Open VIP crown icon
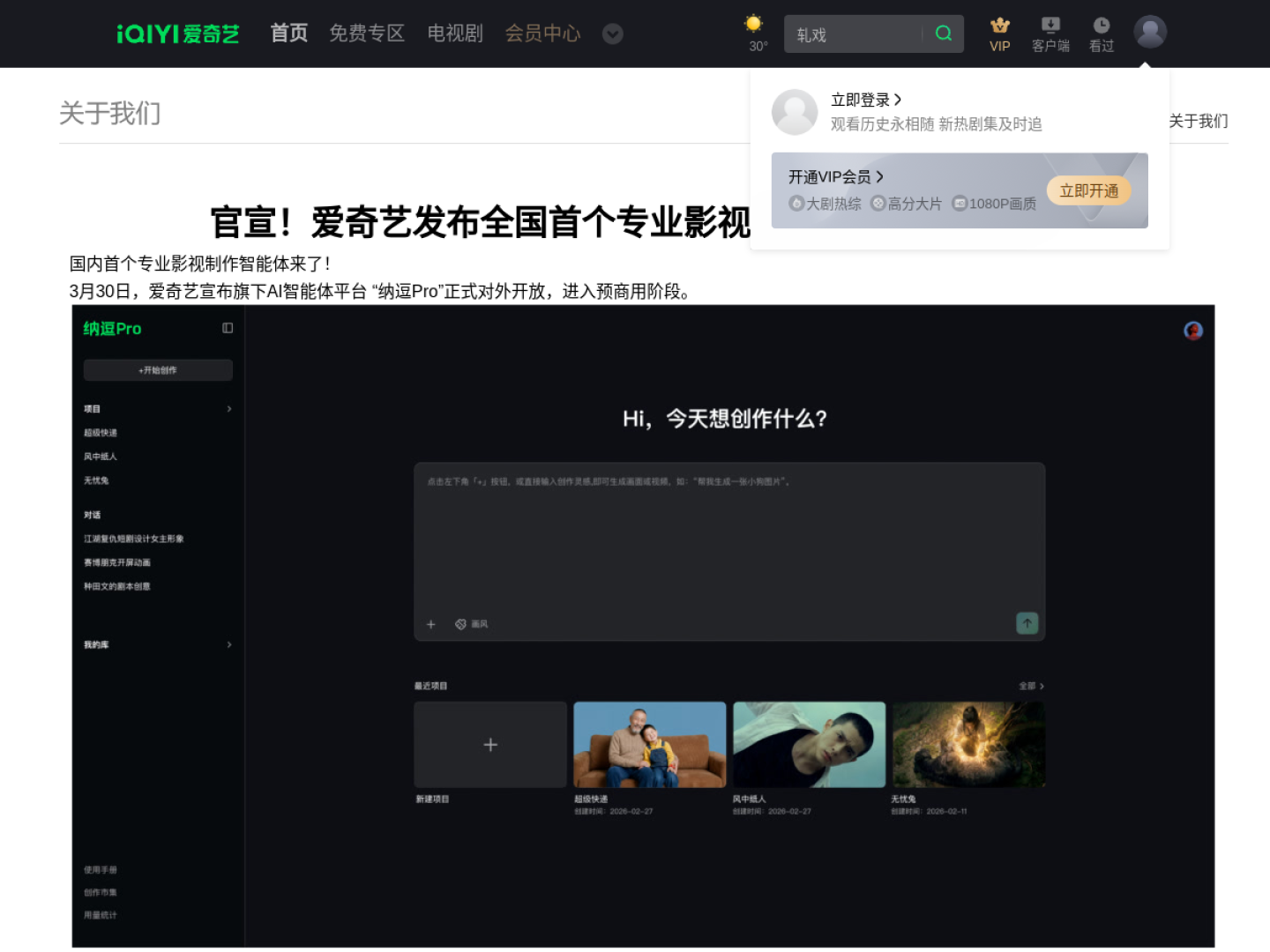Screen dimensions: 1270x952 [999, 26]
